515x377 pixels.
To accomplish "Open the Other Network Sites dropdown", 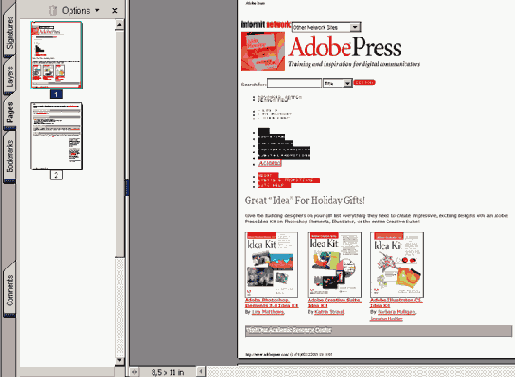I will pyautogui.click(x=326, y=27).
